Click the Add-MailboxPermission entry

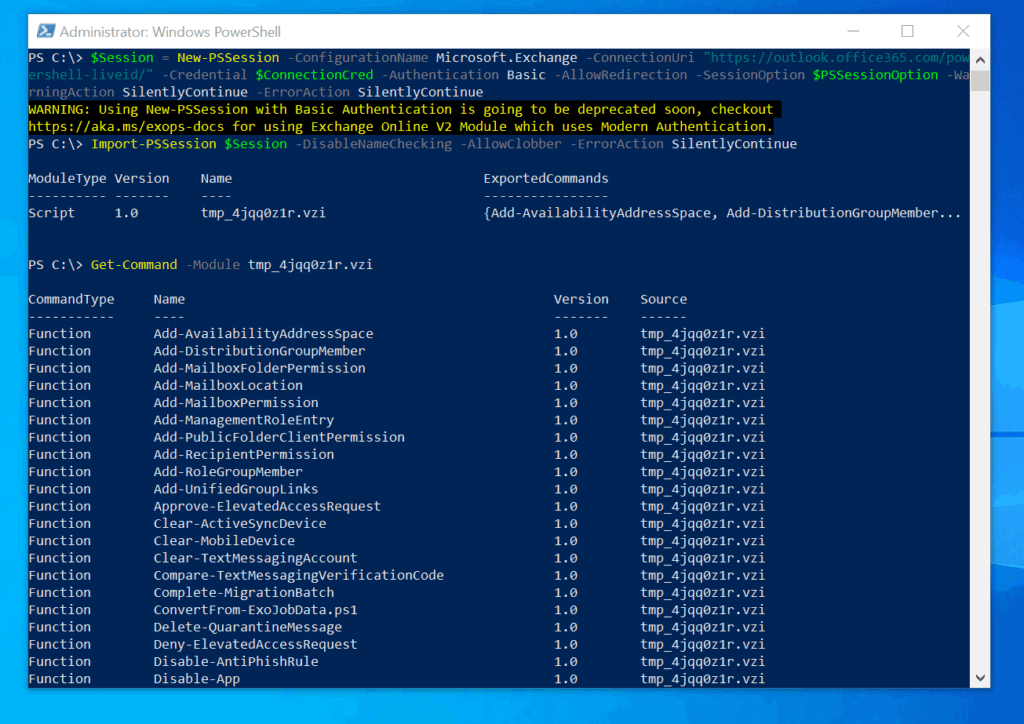tap(236, 403)
